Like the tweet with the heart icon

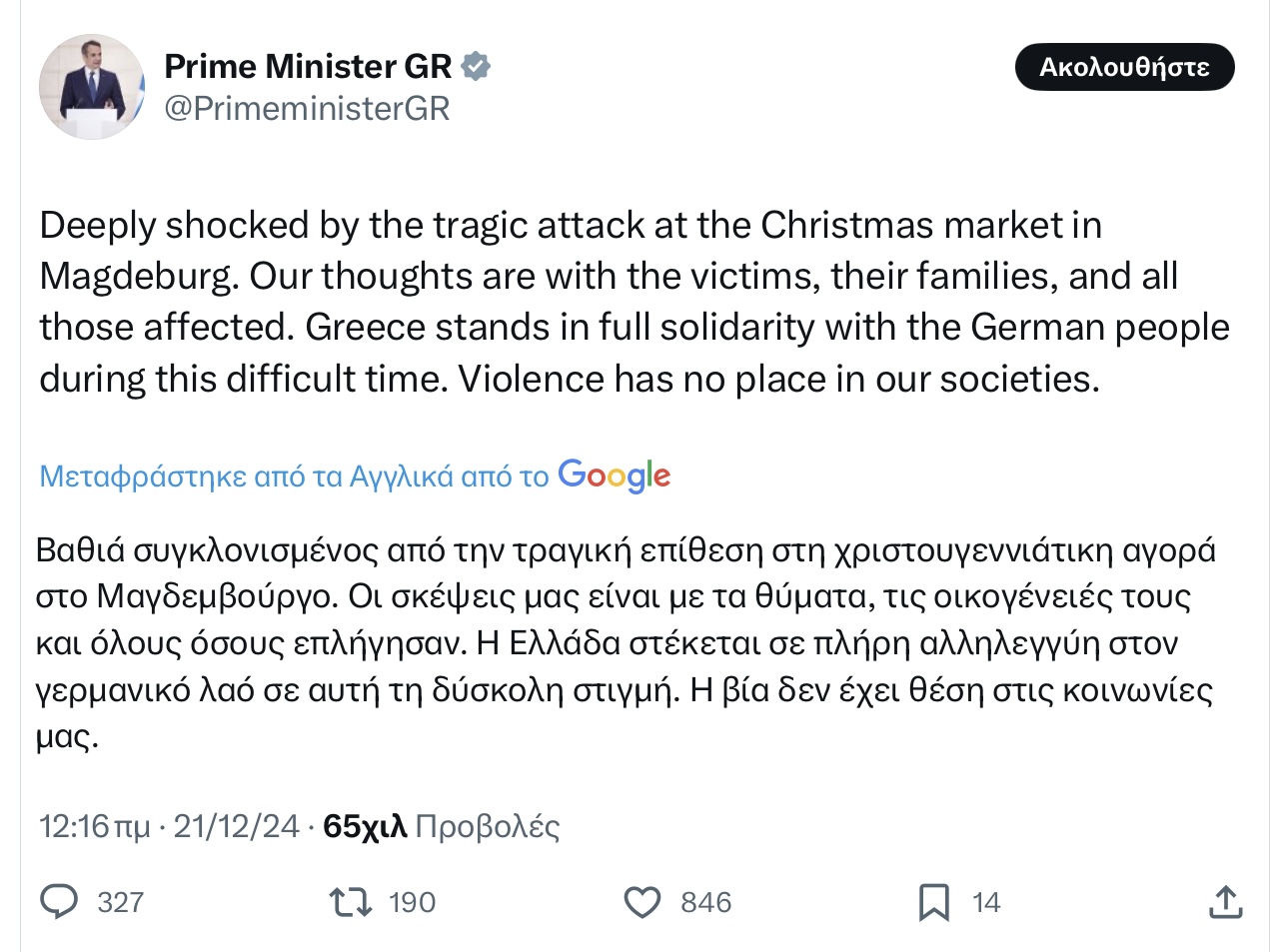click(x=642, y=902)
